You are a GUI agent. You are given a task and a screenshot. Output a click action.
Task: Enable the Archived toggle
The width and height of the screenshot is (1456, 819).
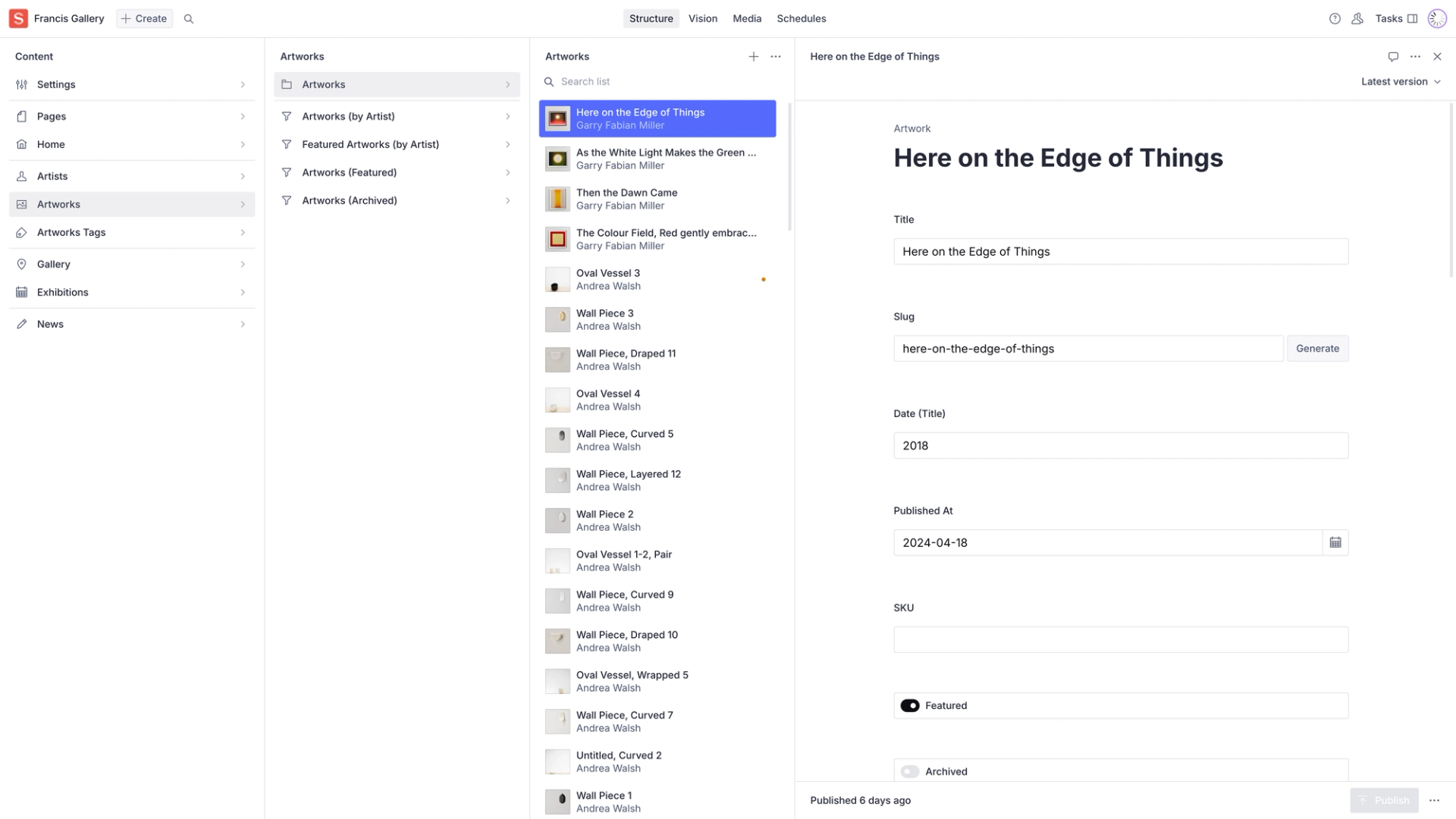coord(910,772)
